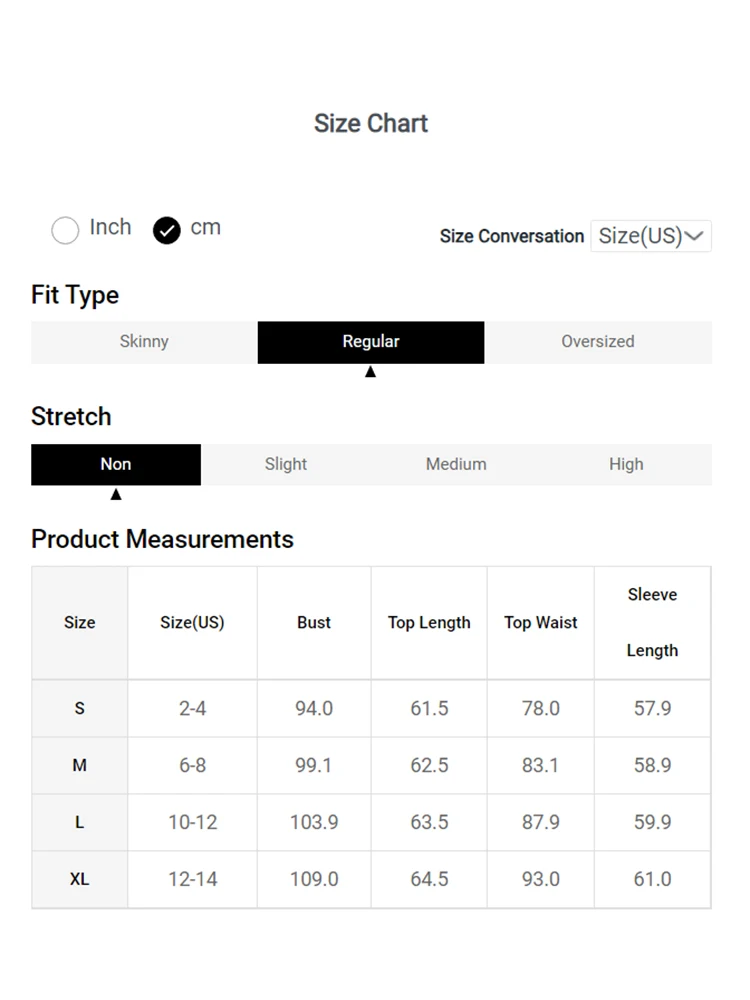Click the triangle marker under Regular
The width and height of the screenshot is (750, 1000).
pyautogui.click(x=371, y=372)
